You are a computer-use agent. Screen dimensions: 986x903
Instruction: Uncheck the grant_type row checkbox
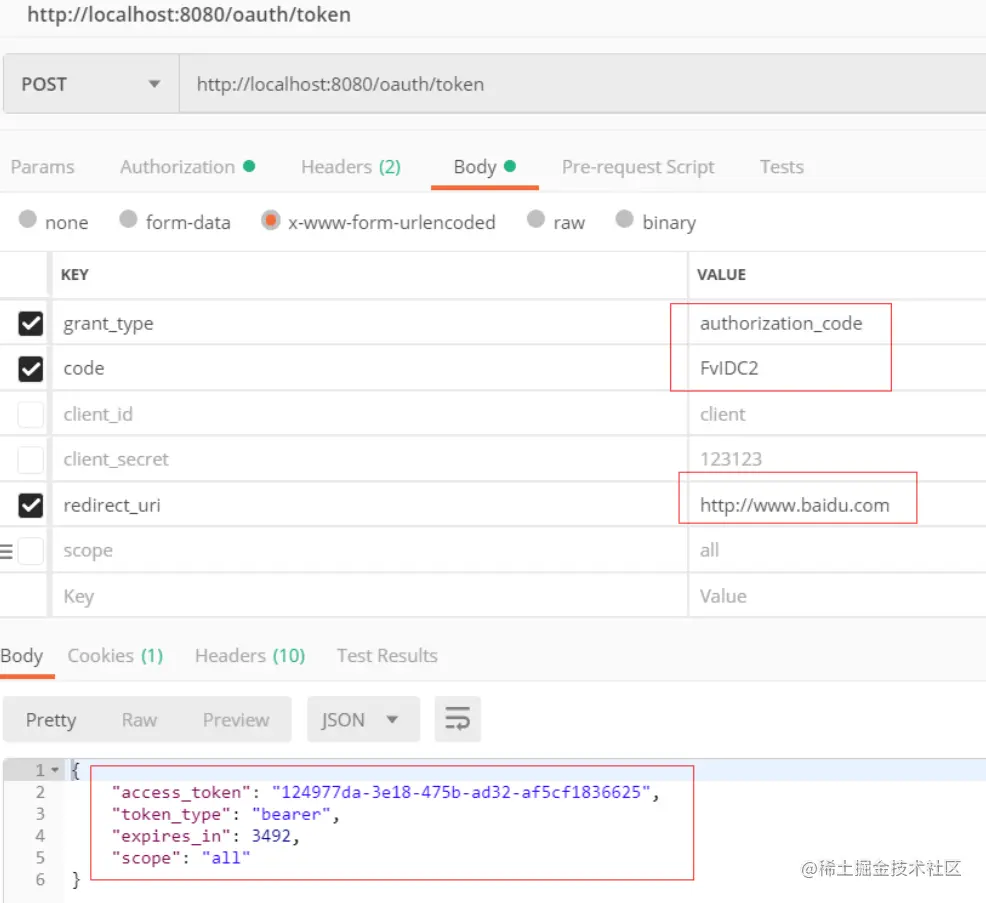click(30, 323)
